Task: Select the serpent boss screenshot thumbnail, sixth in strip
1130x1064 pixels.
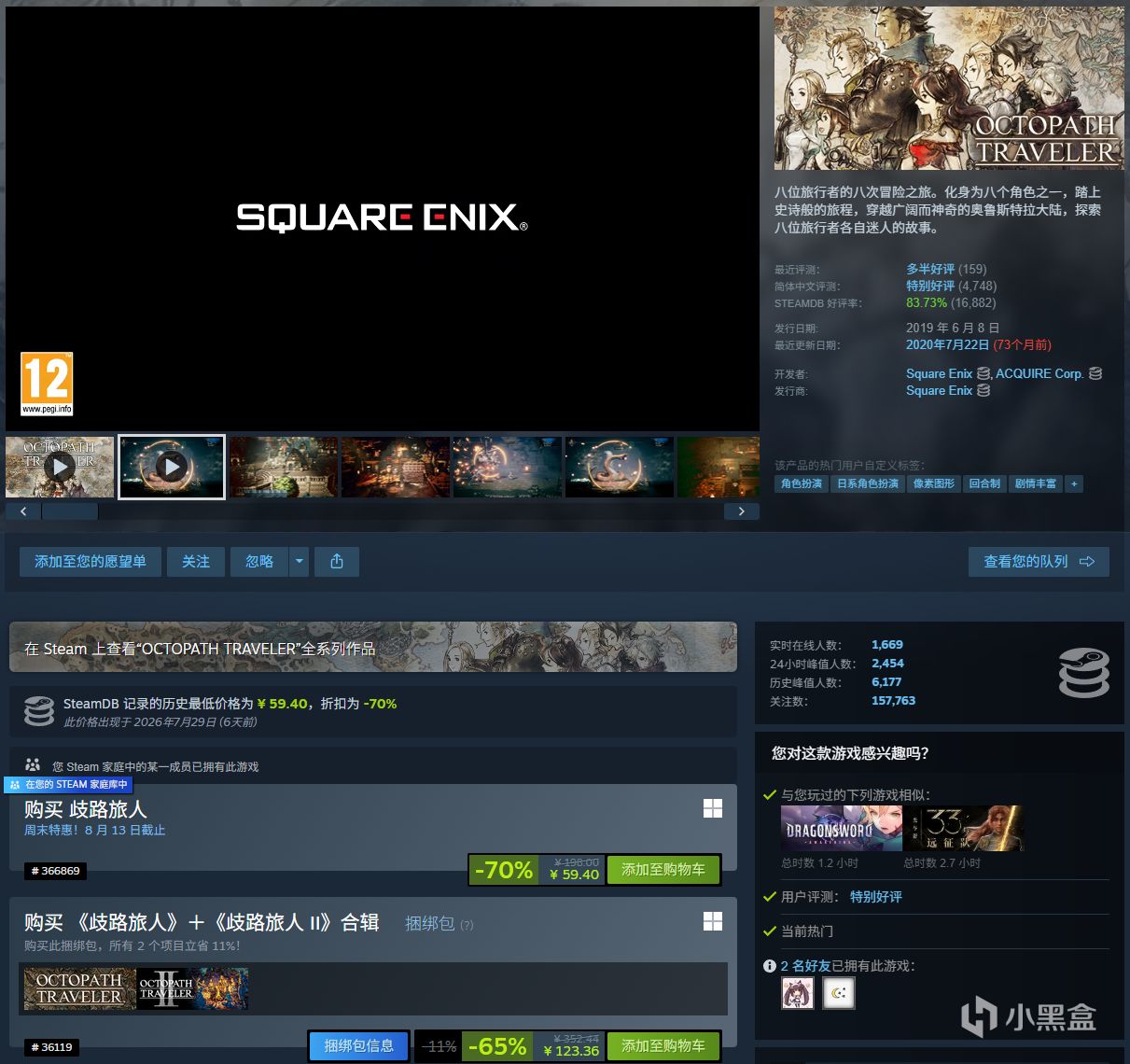Action: click(x=620, y=467)
